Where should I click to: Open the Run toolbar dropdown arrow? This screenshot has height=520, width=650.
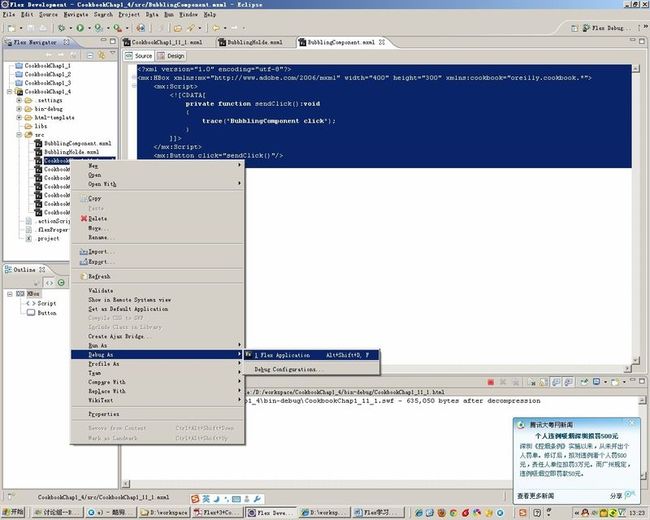[89, 28]
